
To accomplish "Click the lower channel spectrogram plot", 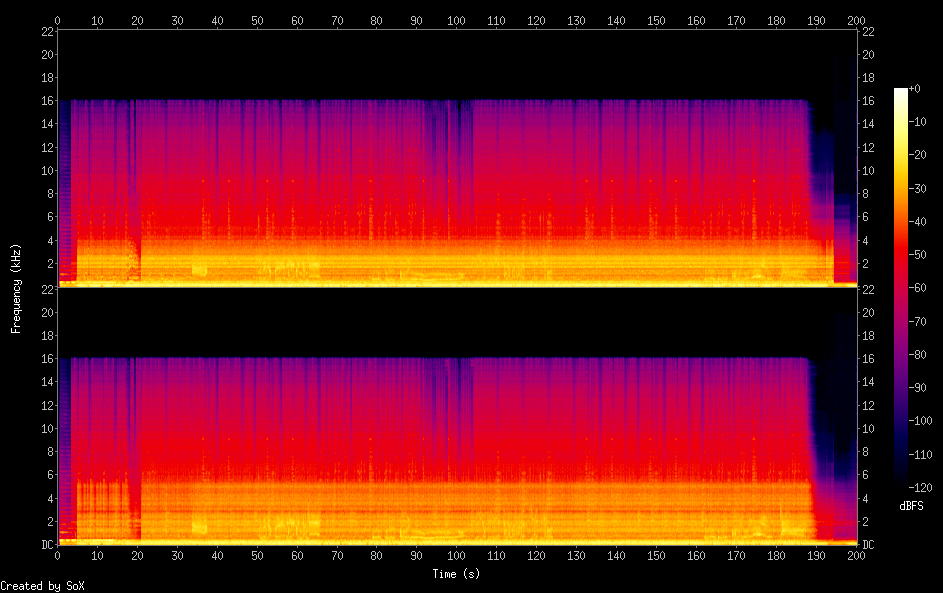I will tap(457, 417).
